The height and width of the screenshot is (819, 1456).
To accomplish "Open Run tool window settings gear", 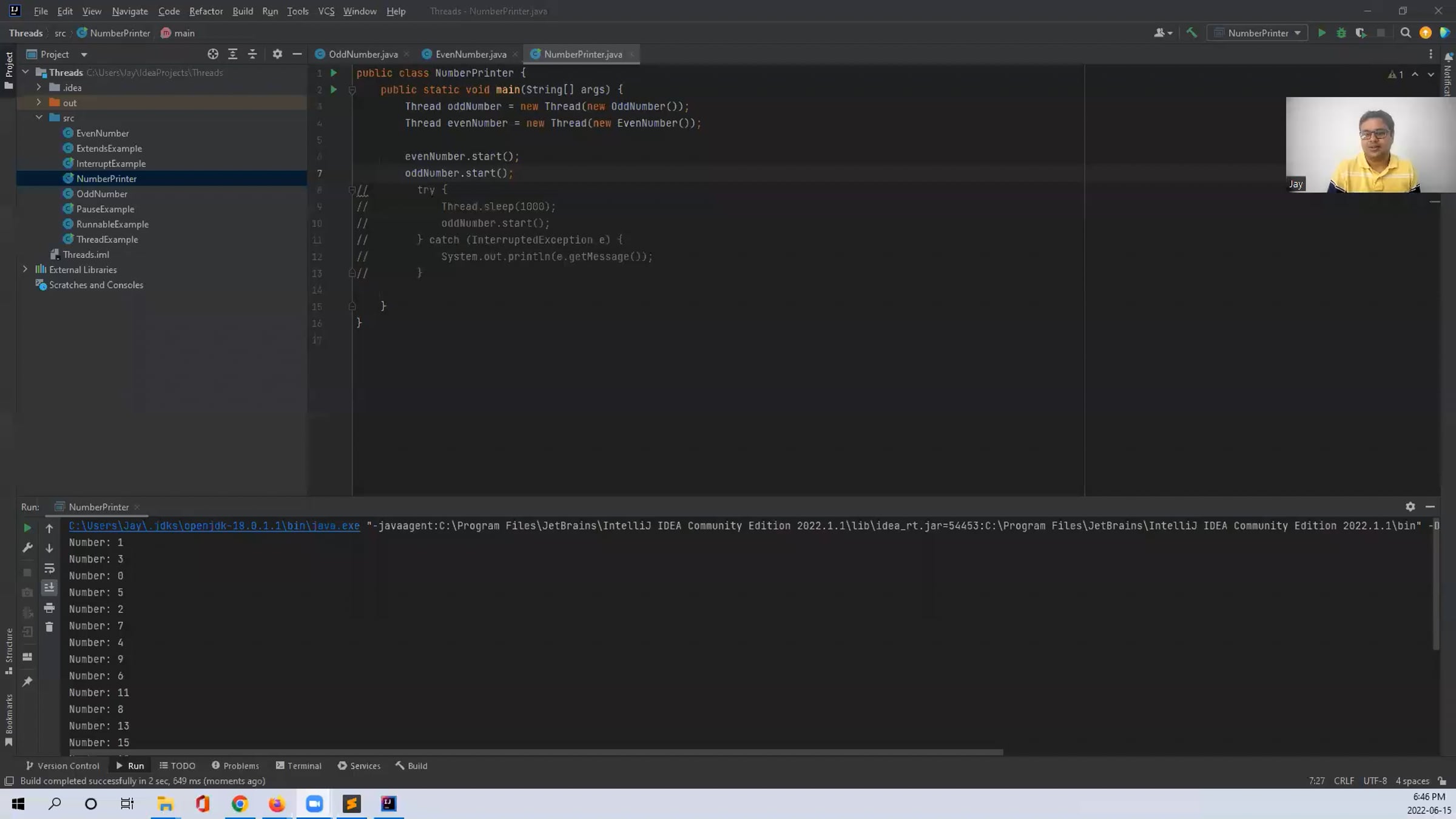I will [x=1410, y=507].
